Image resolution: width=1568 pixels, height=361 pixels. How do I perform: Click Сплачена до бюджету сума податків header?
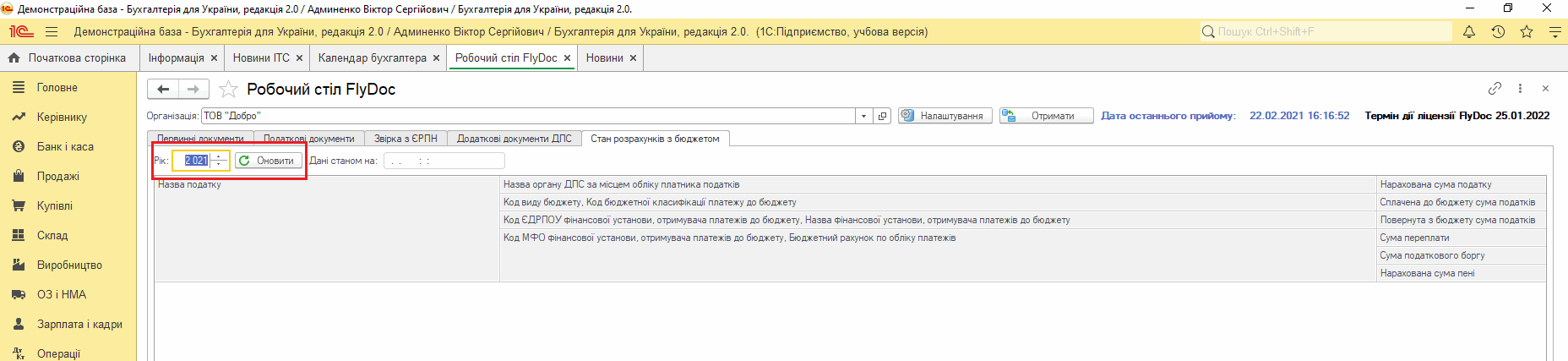click(x=1462, y=202)
